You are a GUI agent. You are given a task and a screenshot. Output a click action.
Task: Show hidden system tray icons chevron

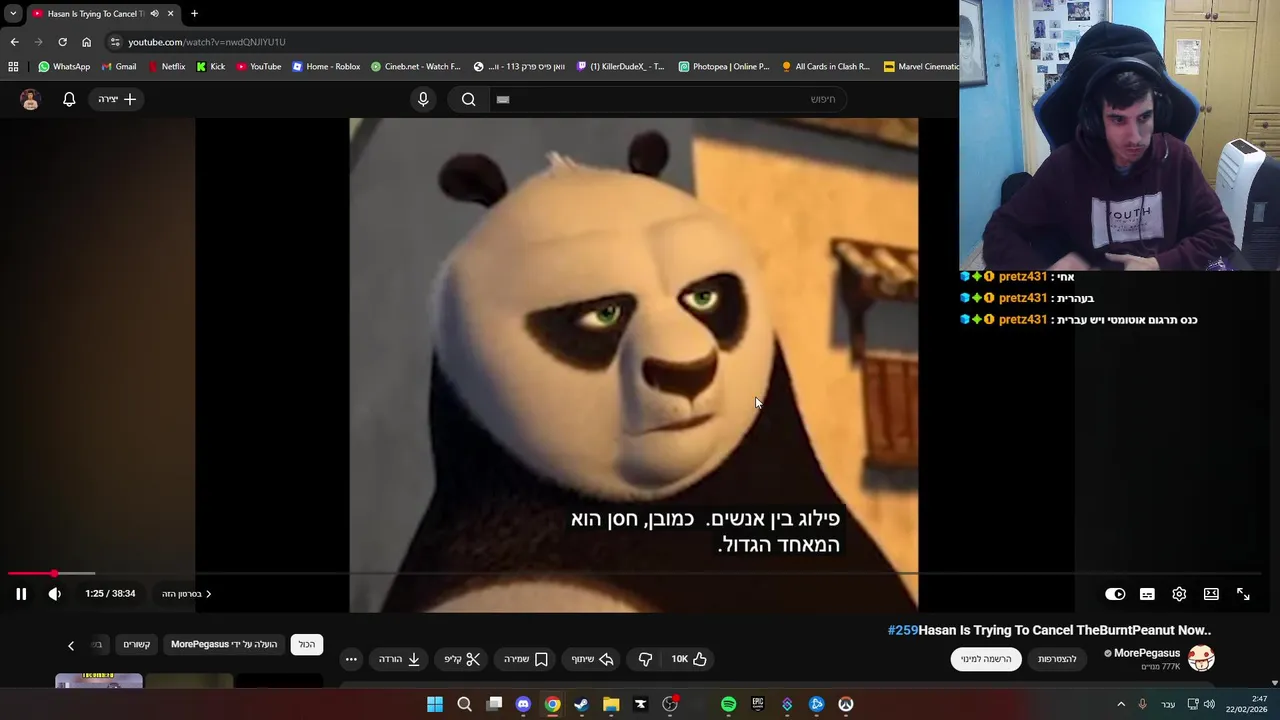click(x=1121, y=704)
